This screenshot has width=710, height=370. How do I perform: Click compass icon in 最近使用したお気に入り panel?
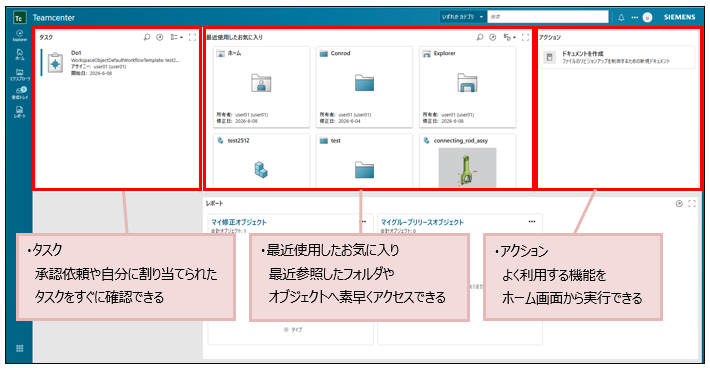click(x=493, y=38)
